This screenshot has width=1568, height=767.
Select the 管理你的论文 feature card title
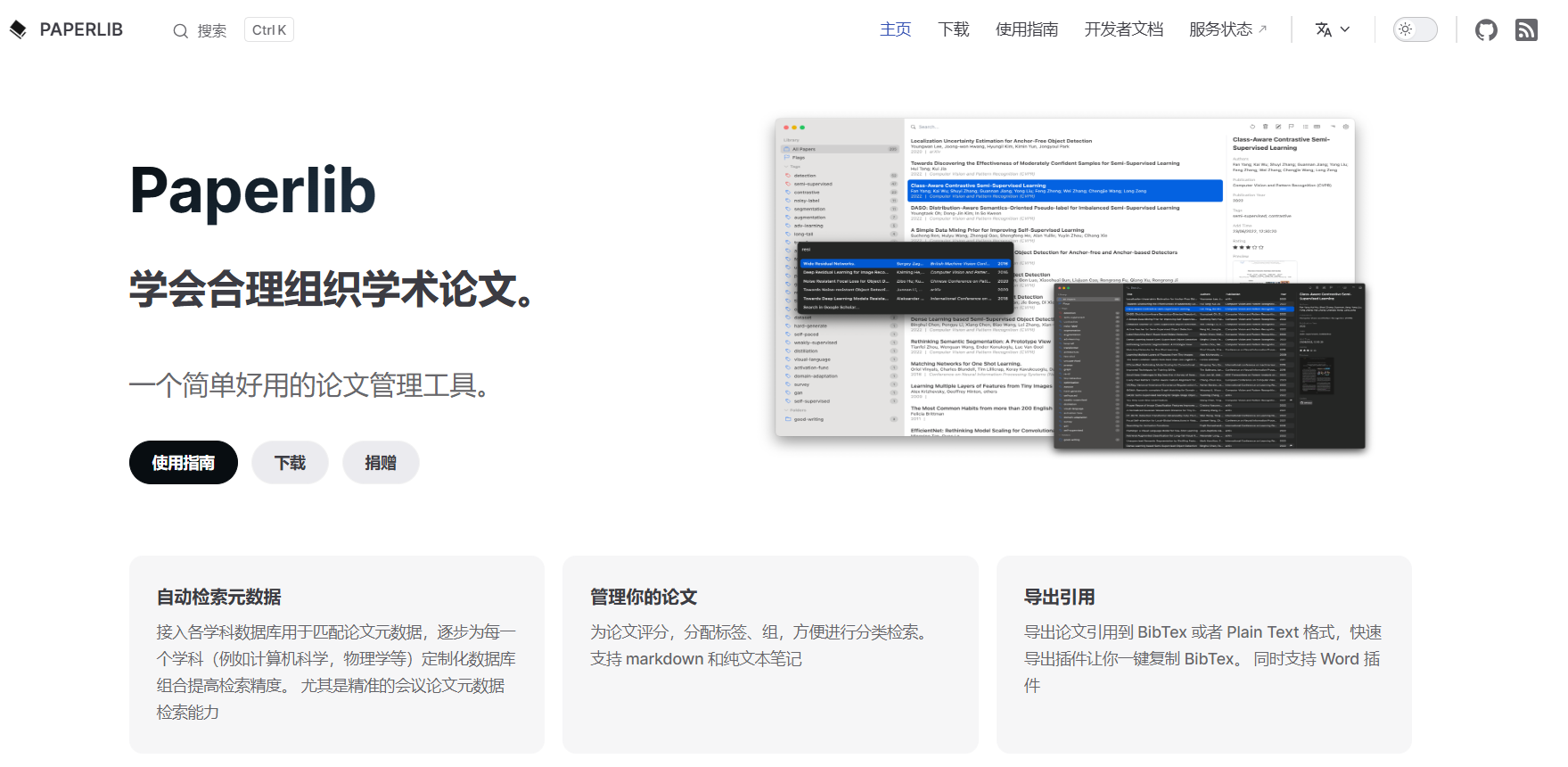pyautogui.click(x=644, y=597)
